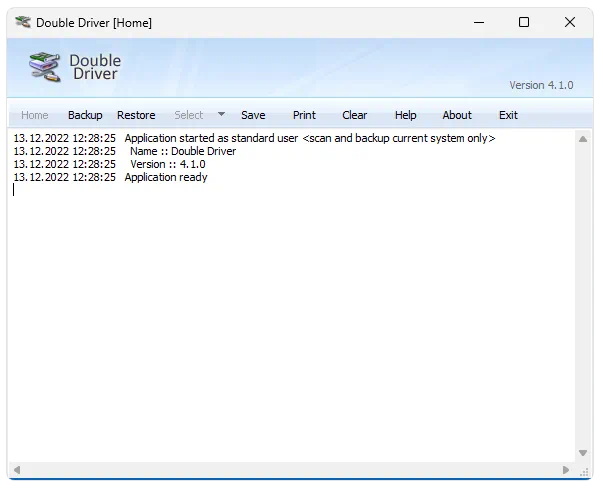Exit the application via Exit

click(508, 115)
